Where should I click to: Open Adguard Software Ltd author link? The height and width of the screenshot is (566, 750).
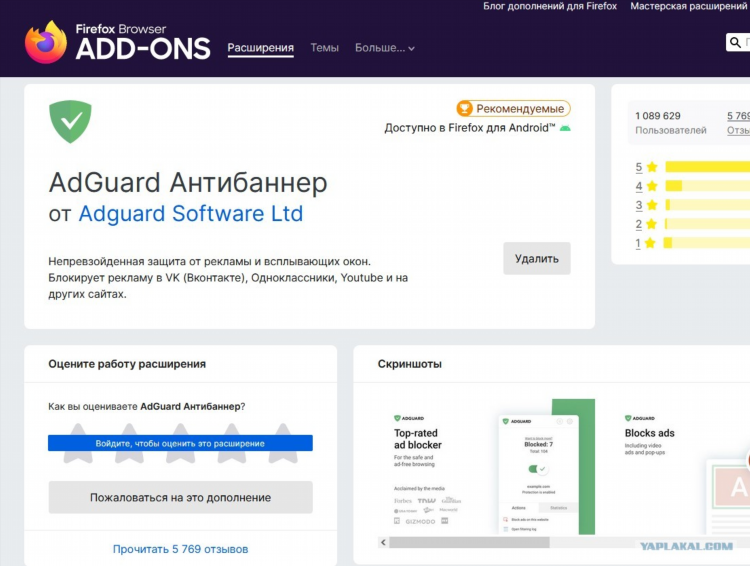pyautogui.click(x=190, y=213)
